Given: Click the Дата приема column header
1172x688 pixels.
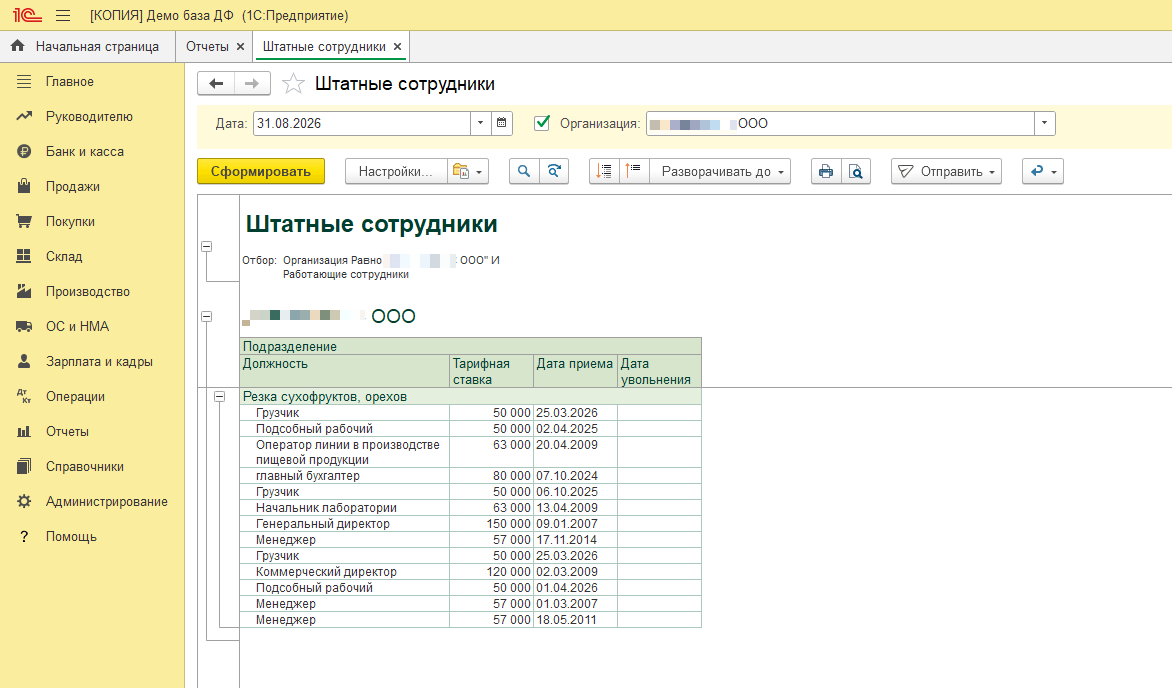Looking at the screenshot, I should [575, 371].
